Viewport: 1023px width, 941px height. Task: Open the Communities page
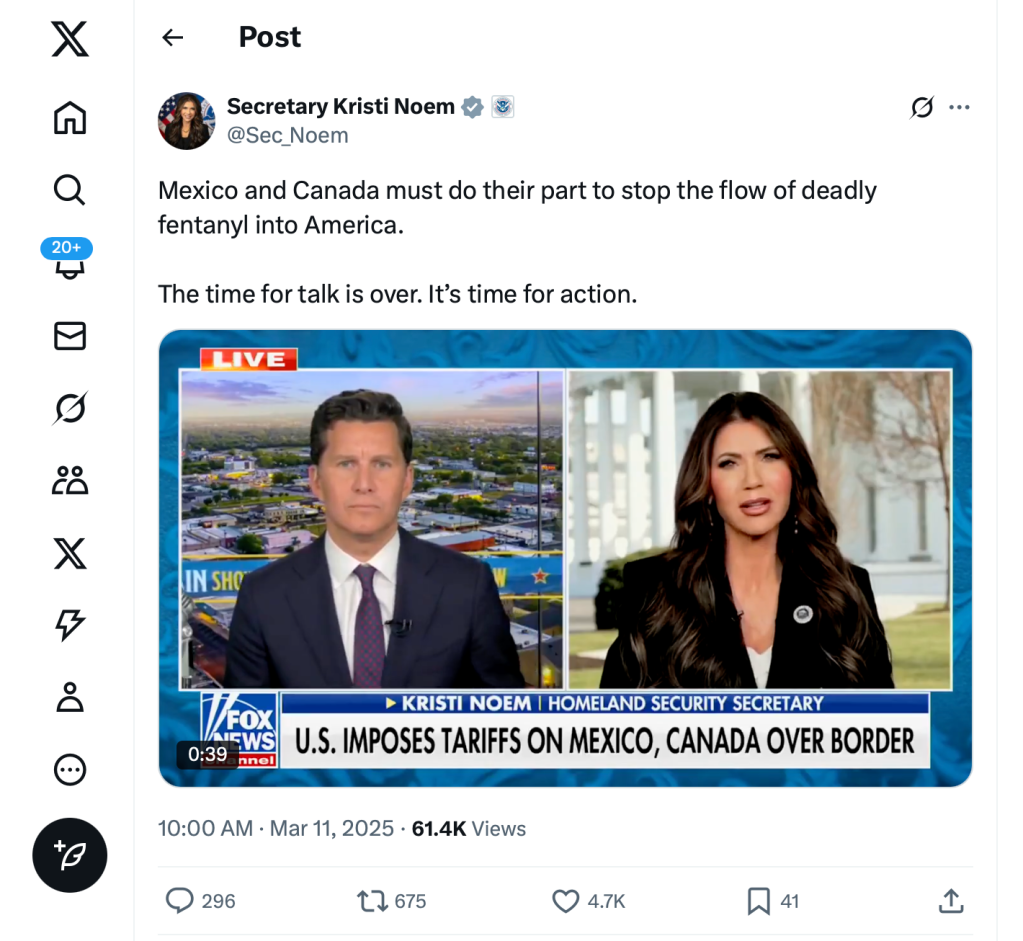tap(69, 481)
